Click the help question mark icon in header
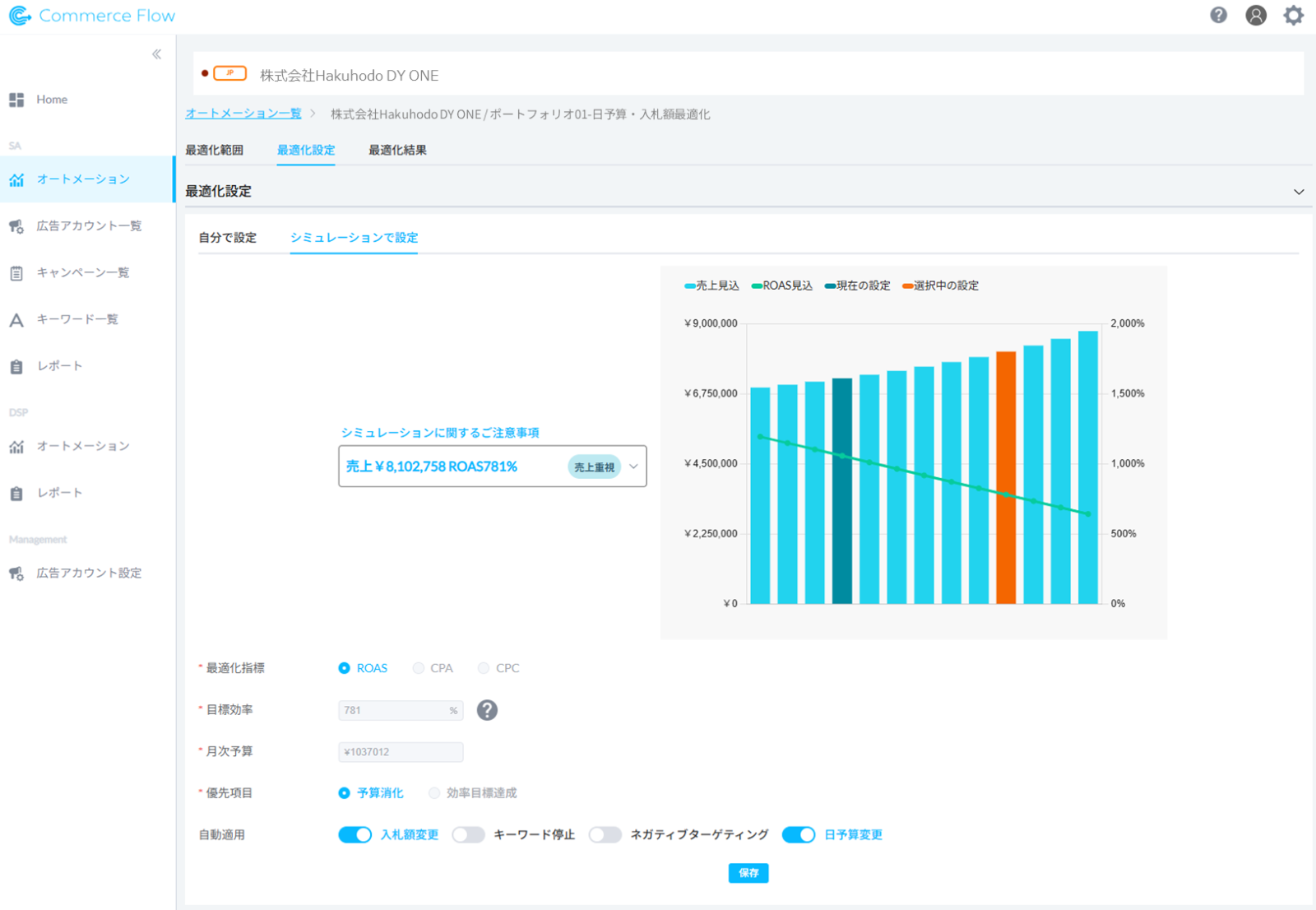This screenshot has height=910, width=1316. (x=1218, y=15)
